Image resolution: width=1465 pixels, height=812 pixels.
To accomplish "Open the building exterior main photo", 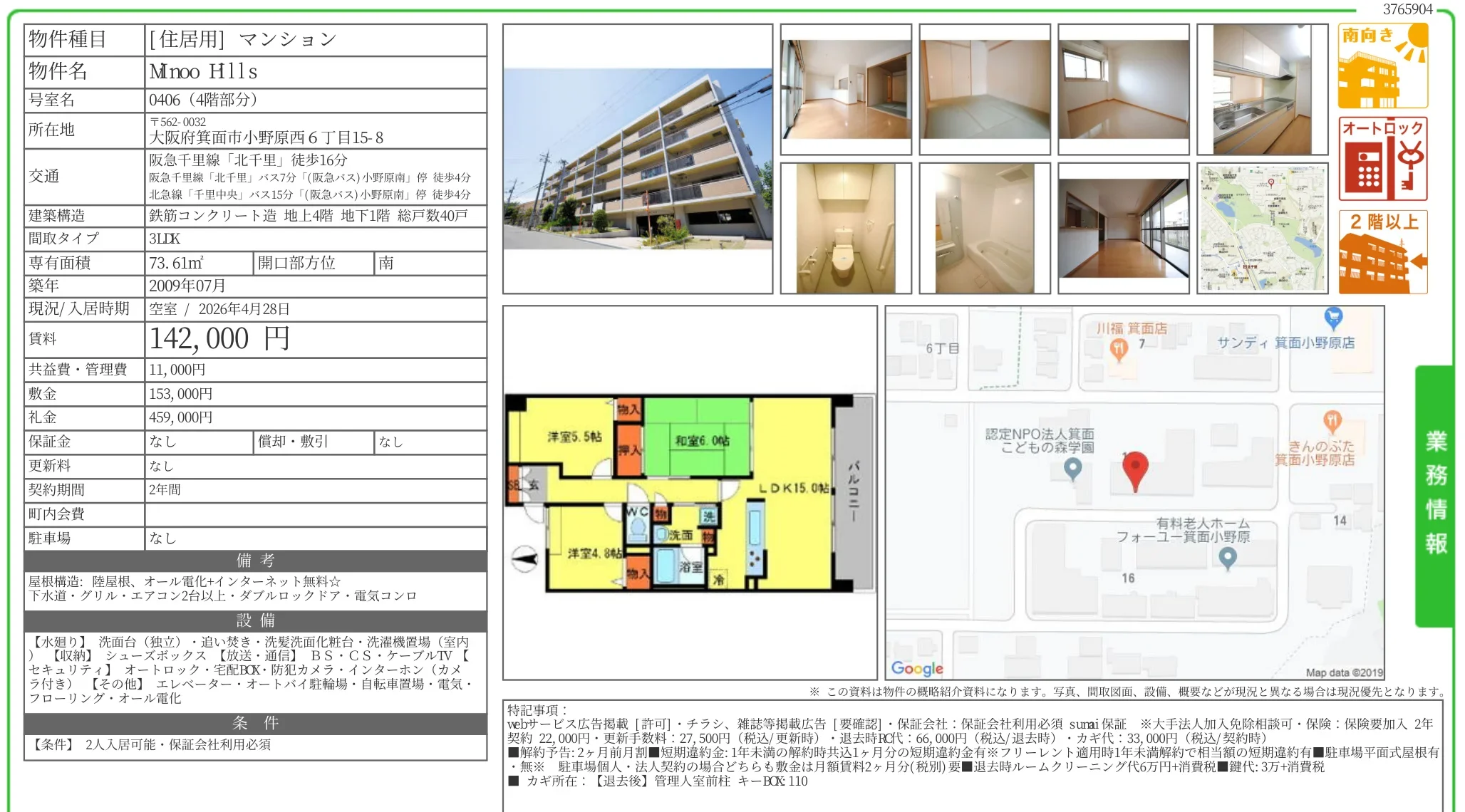I will pyautogui.click(x=638, y=159).
